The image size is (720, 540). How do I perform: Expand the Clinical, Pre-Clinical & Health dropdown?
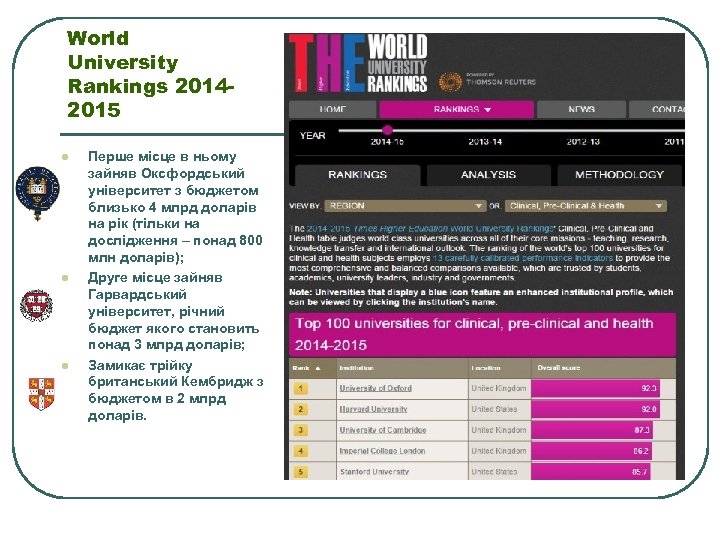(586, 206)
